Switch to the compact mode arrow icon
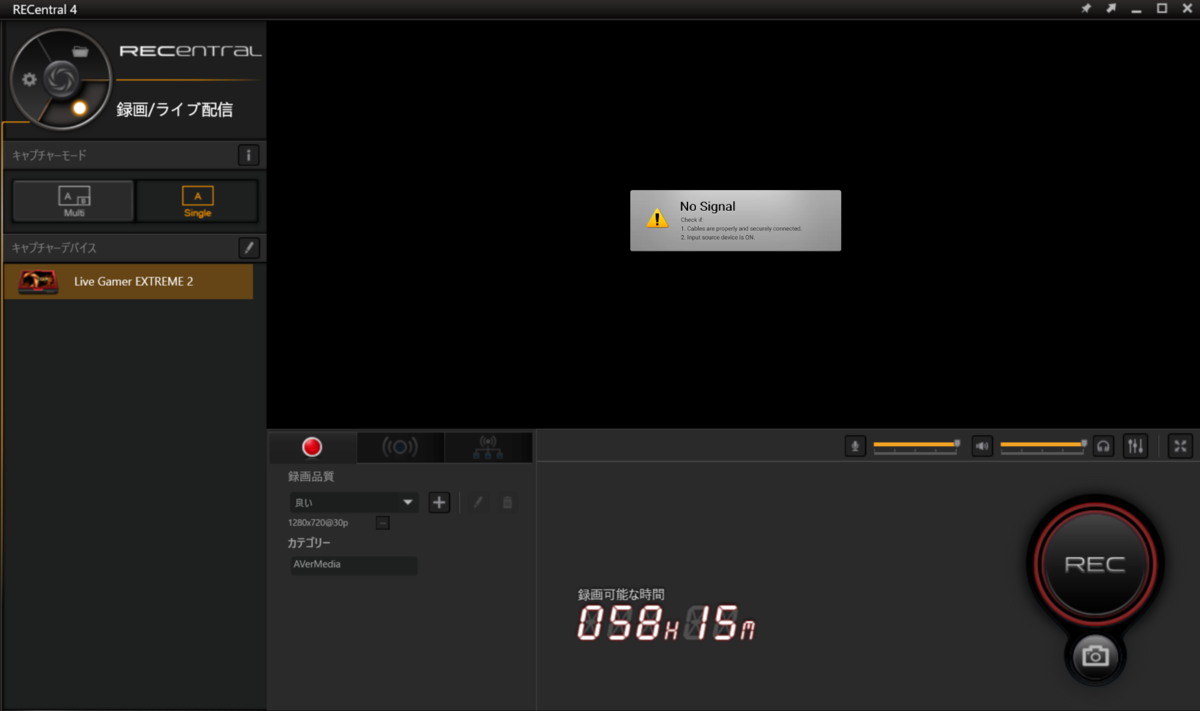 1111,8
